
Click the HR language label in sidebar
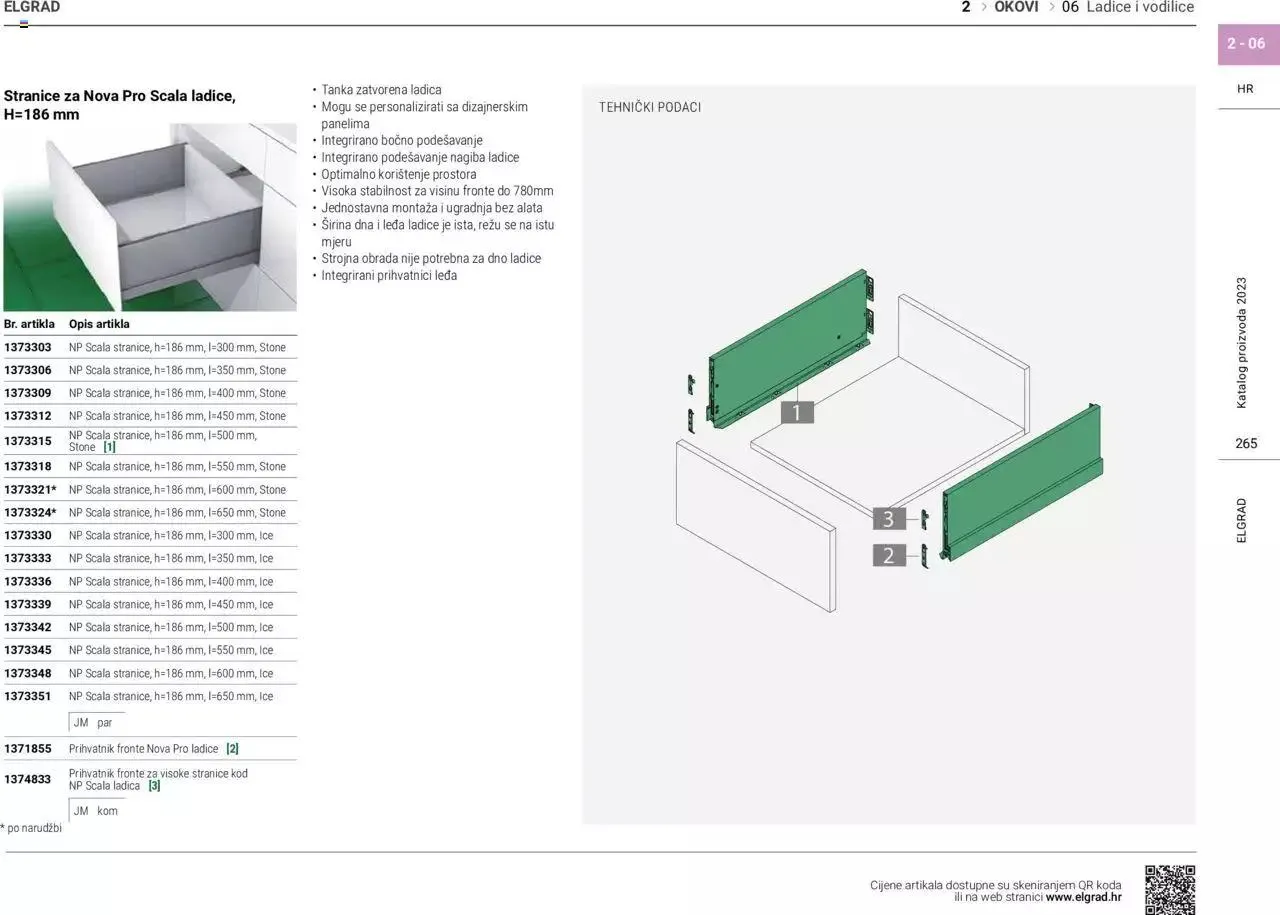tap(1245, 89)
